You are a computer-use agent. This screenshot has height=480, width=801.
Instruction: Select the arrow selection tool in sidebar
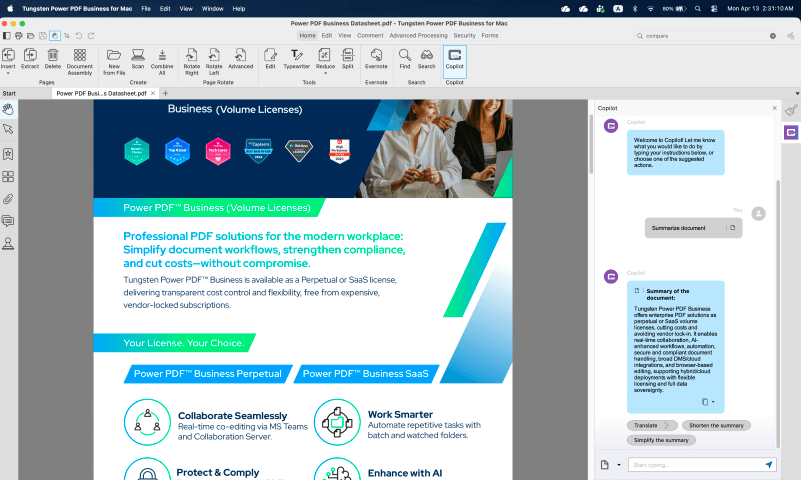click(x=8, y=129)
